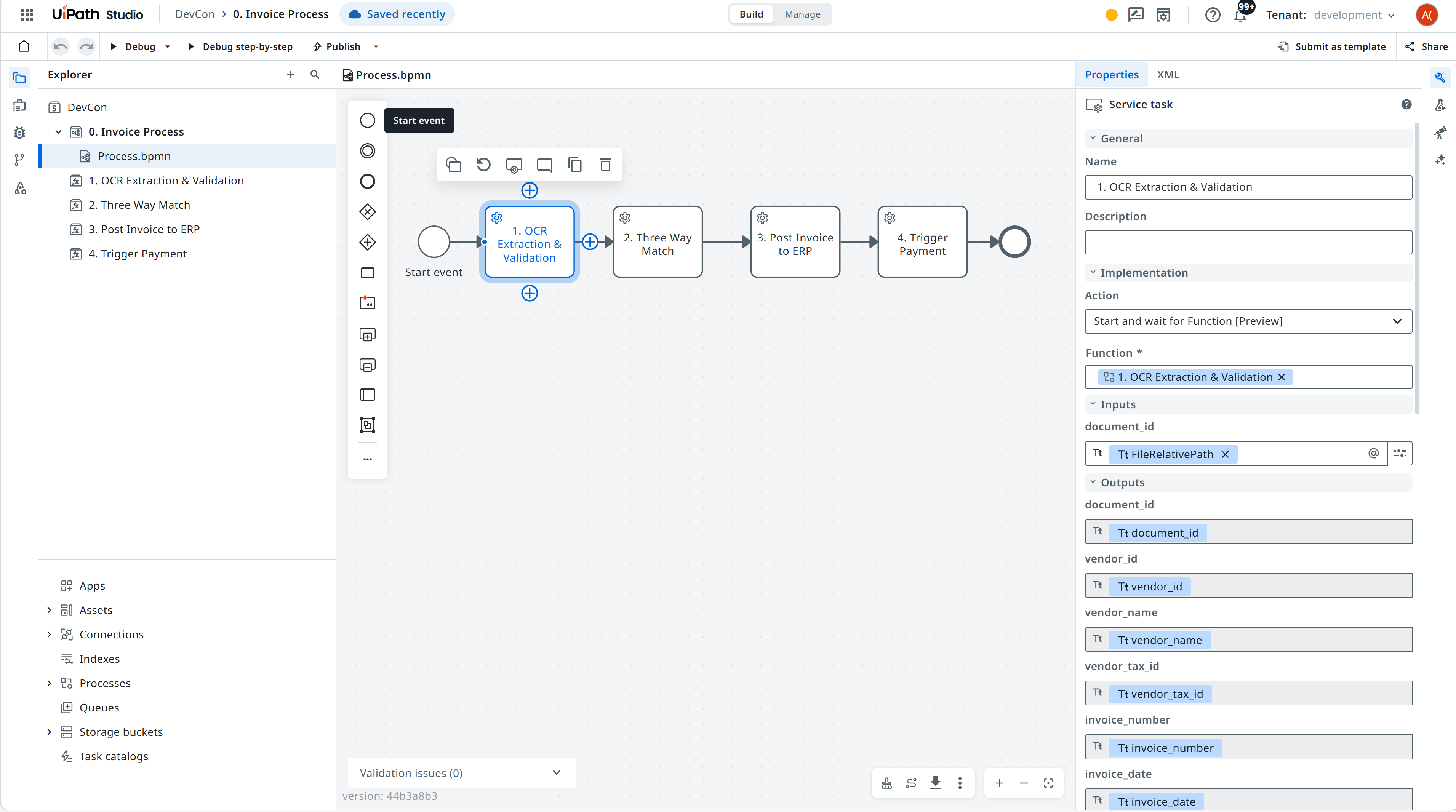This screenshot has width=1456, height=812.
Task: Select the Task rectangle palette tool
Action: click(x=367, y=273)
